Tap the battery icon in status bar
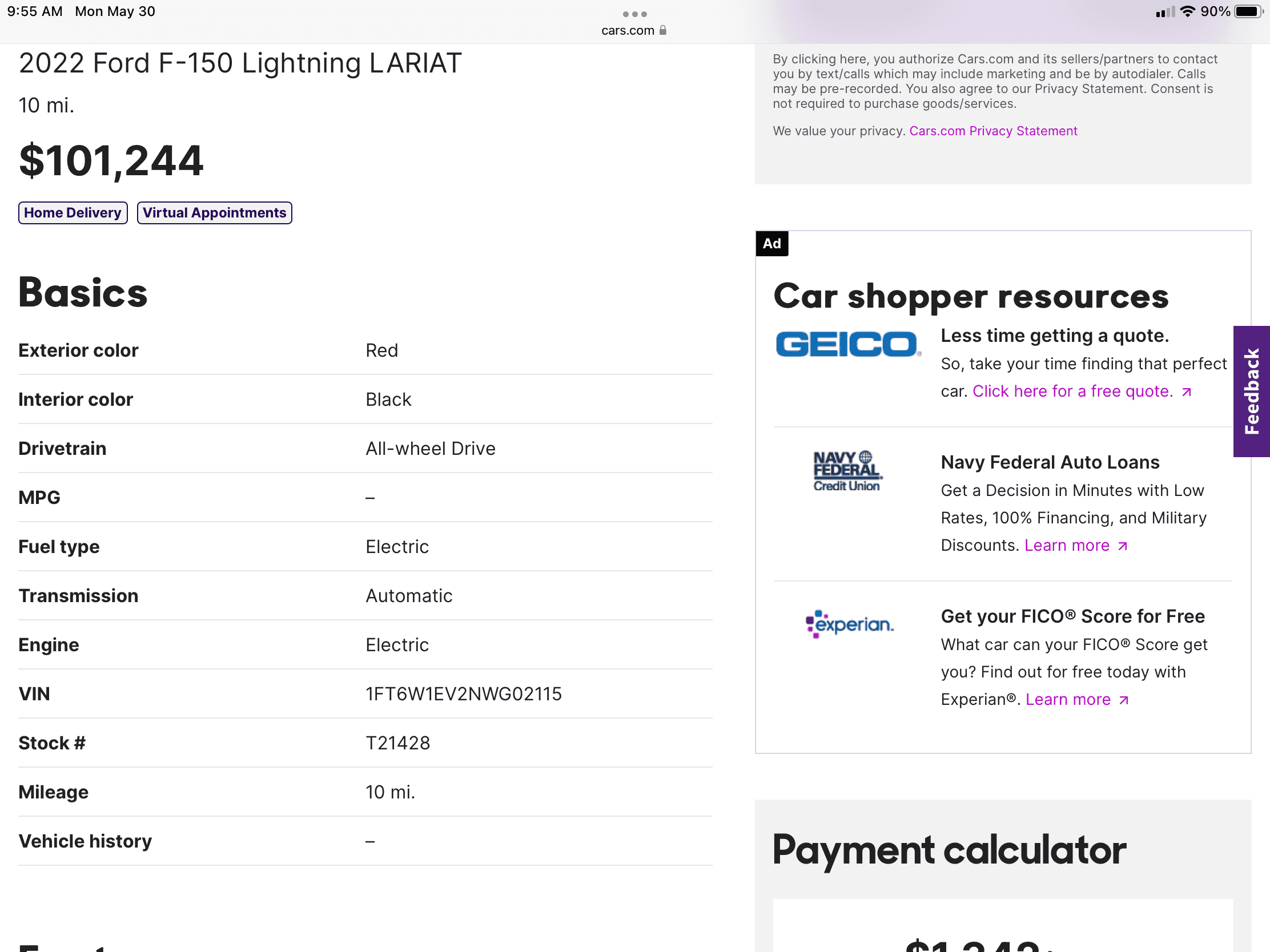Screen dimensions: 1270x952 1248,11
